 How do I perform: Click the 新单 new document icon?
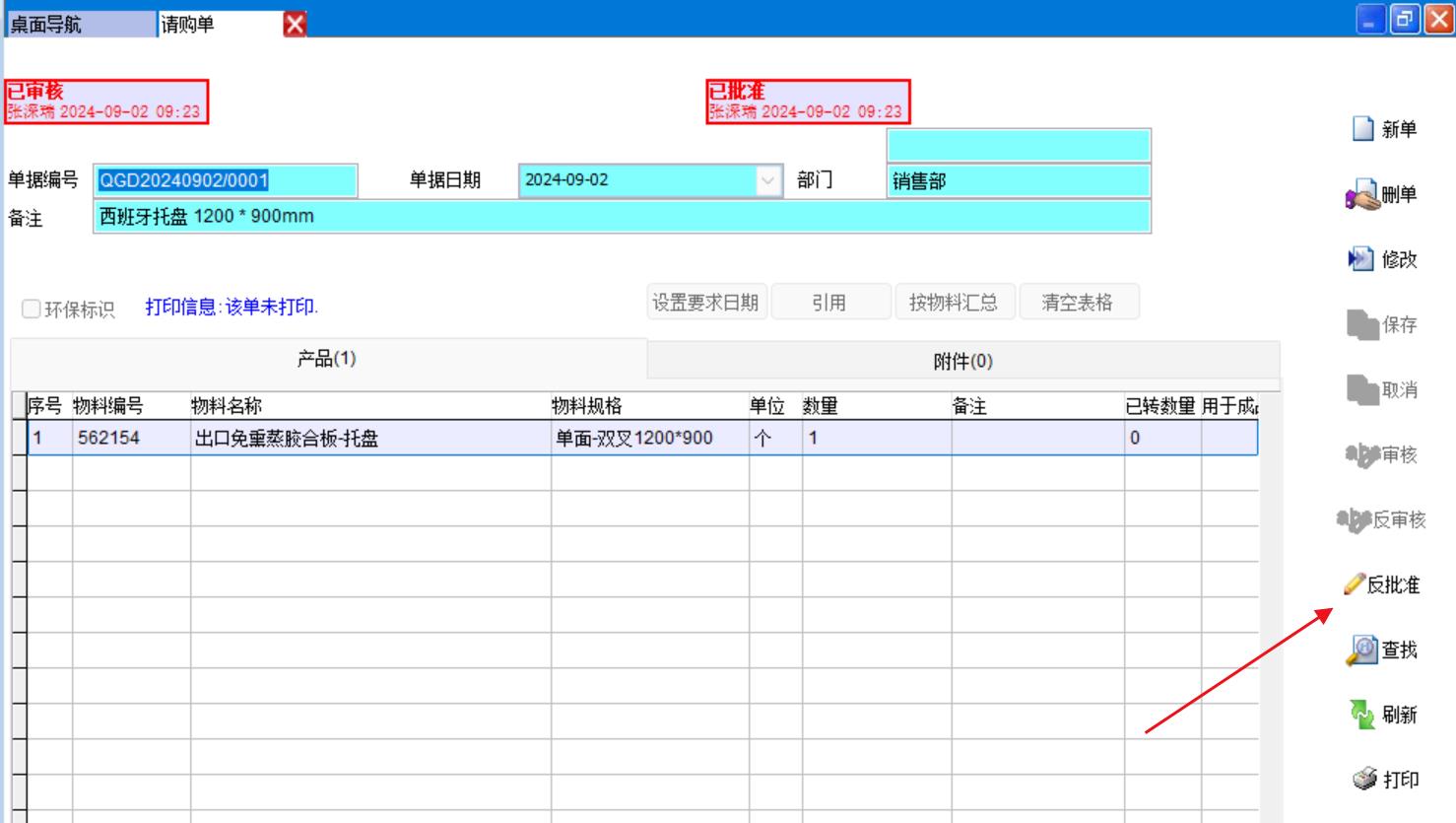[x=1363, y=129]
